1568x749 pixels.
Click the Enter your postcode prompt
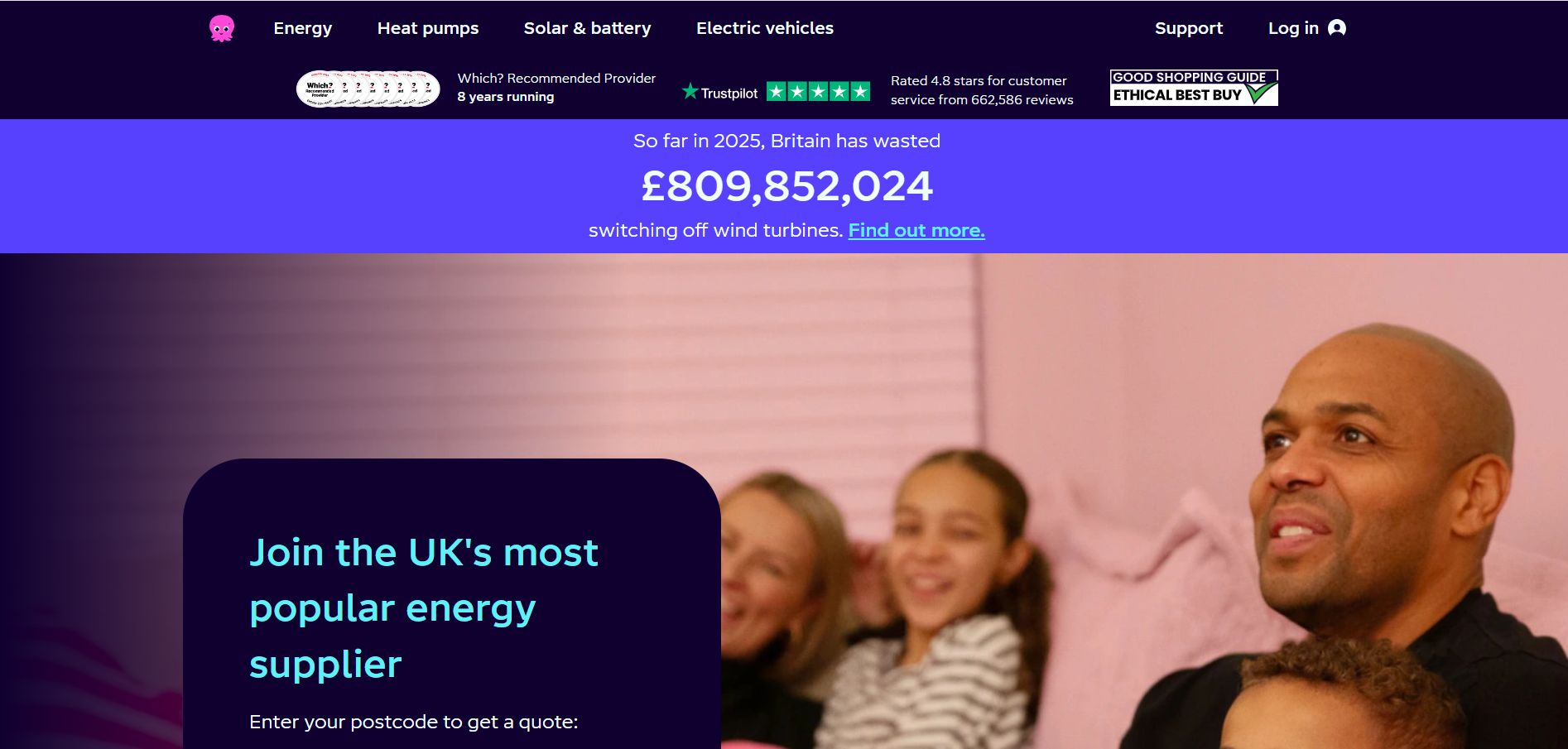[x=414, y=722]
